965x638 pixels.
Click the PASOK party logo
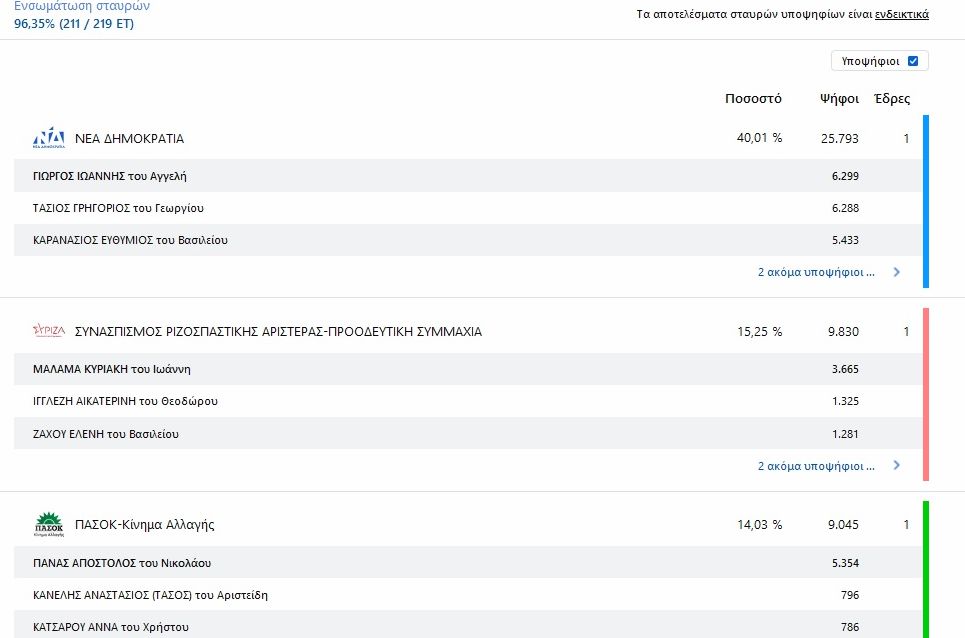[x=49, y=524]
